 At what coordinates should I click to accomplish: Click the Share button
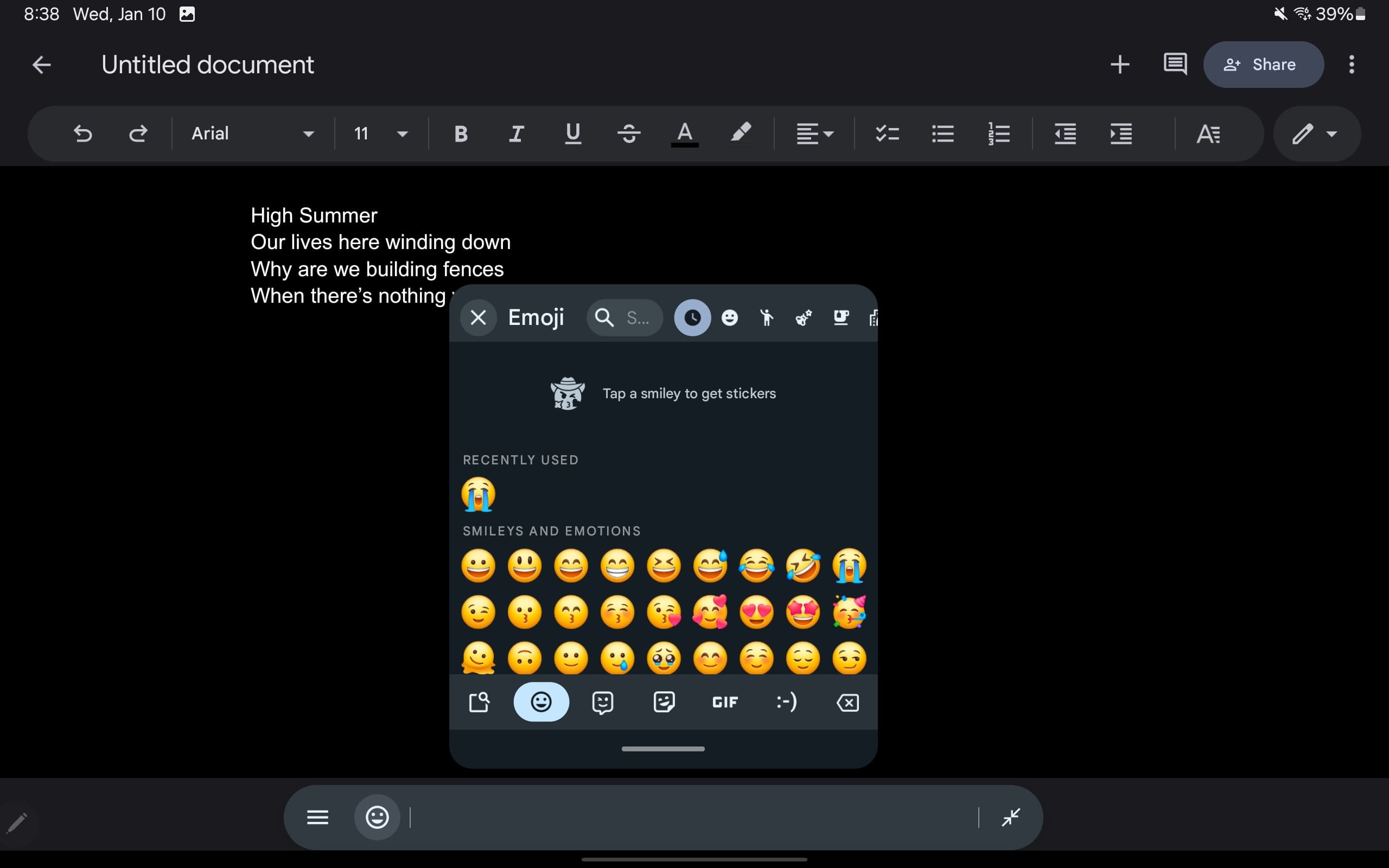(1263, 65)
